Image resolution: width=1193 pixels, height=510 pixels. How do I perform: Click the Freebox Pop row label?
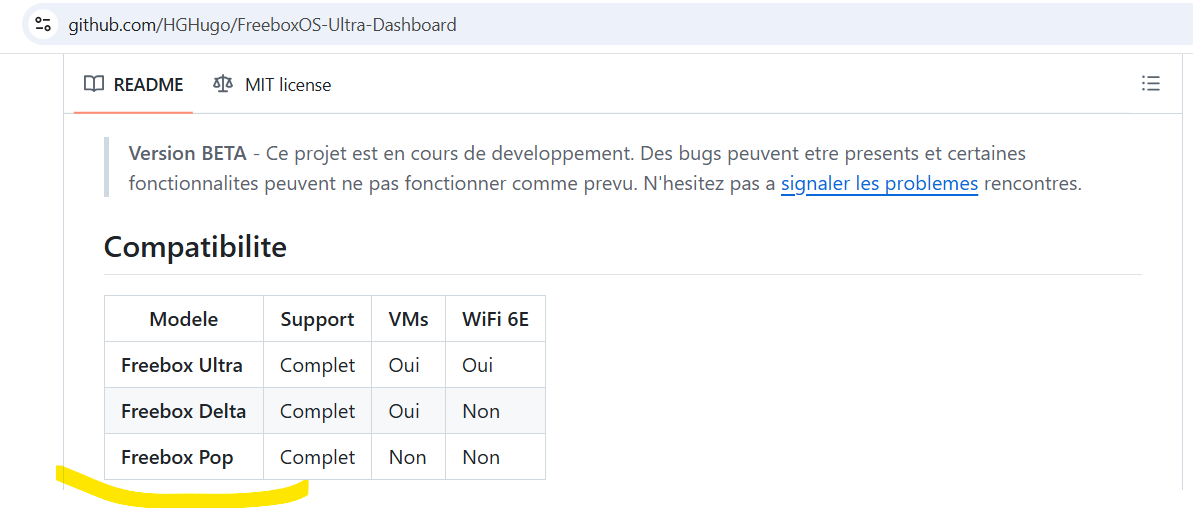pyautogui.click(x=177, y=457)
